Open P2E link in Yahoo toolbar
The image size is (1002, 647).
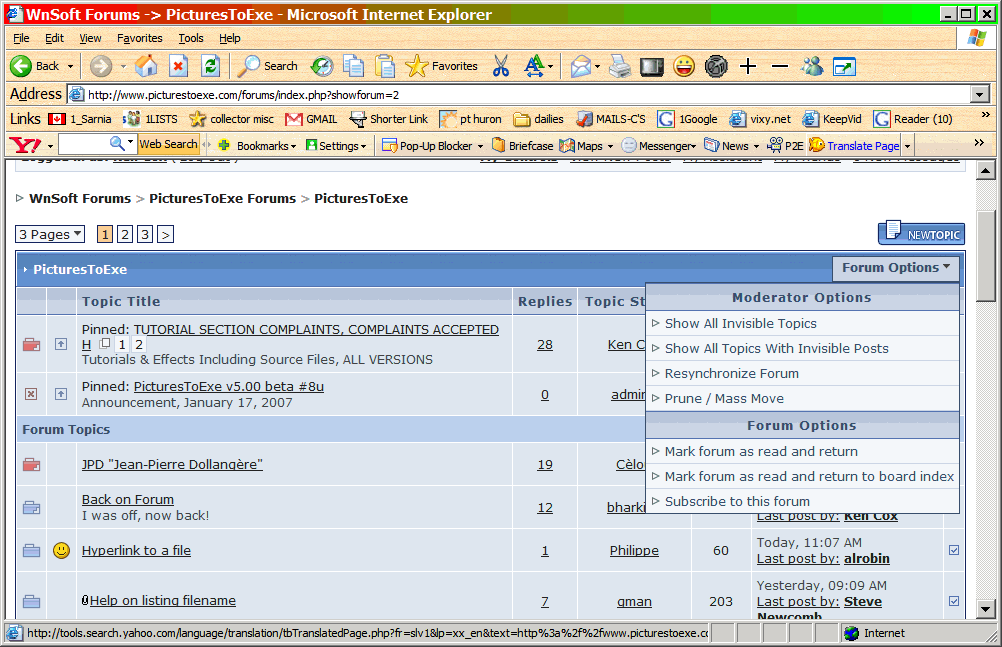click(x=786, y=146)
